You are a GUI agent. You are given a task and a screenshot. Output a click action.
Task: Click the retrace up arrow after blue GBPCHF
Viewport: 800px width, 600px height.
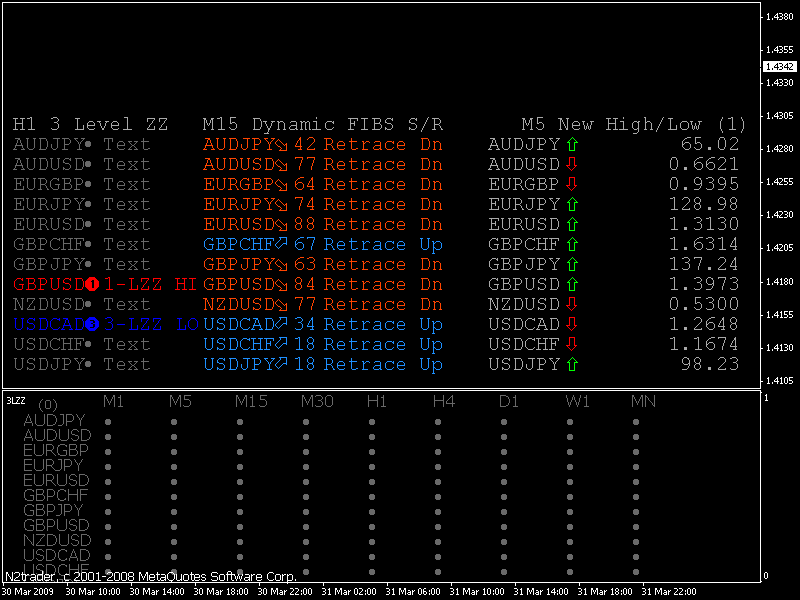[283, 244]
